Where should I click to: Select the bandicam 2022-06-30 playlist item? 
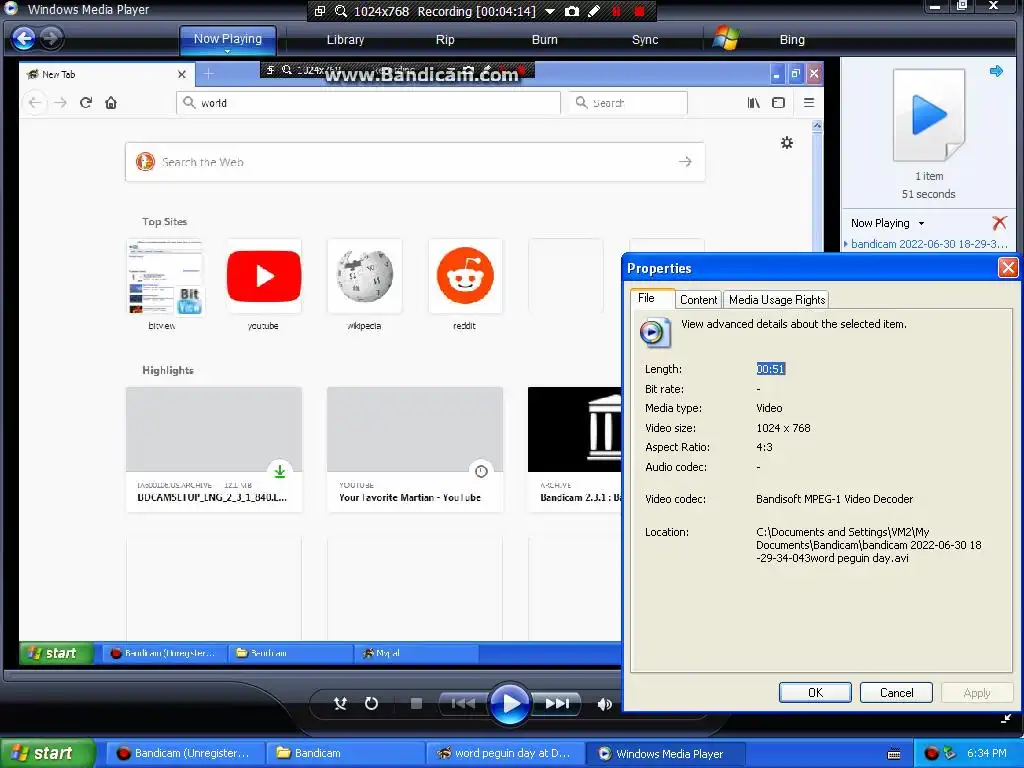928,244
